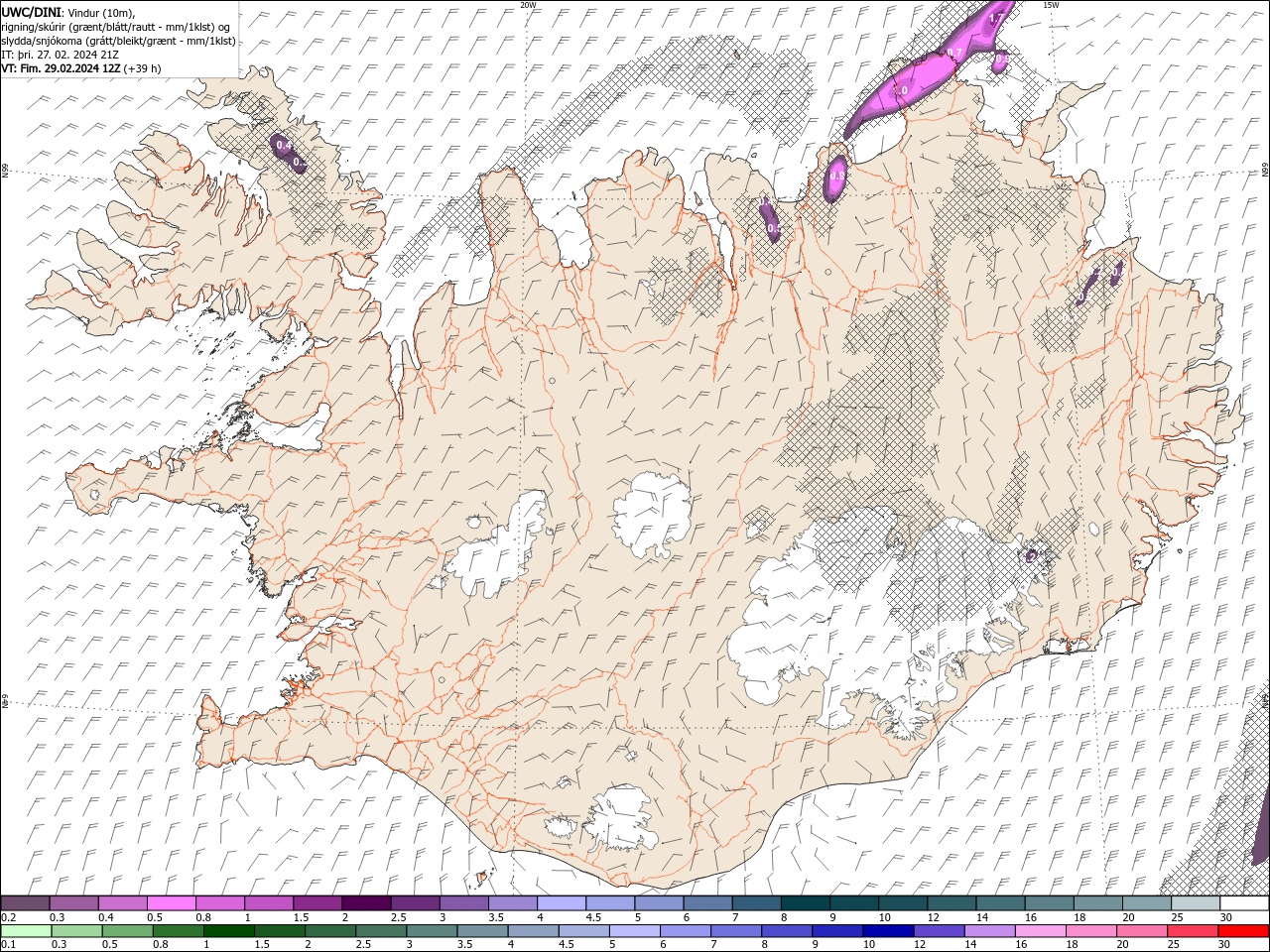Image resolution: width=1270 pixels, height=952 pixels.
Task: Select the grey-green 3 swatch in lower legend row
Action: (432, 931)
